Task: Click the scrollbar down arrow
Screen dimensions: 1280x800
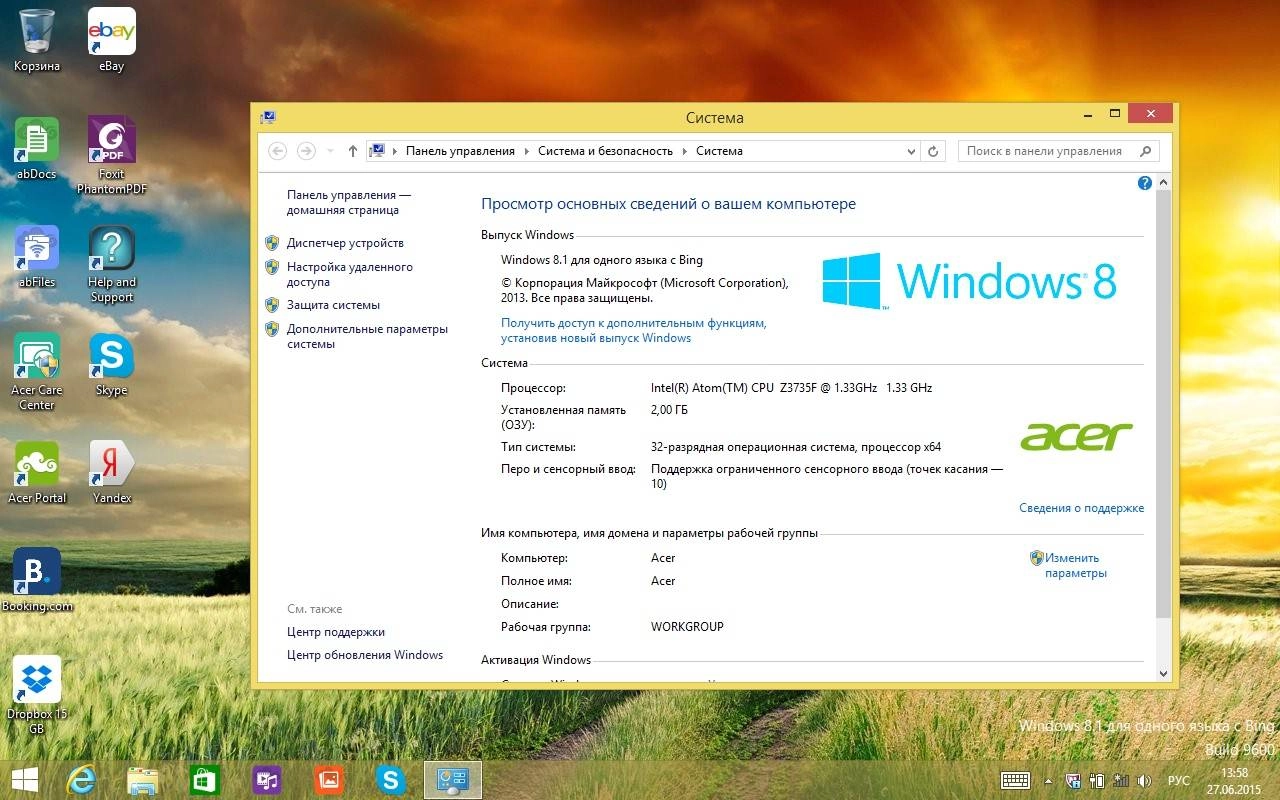Action: (x=1163, y=674)
